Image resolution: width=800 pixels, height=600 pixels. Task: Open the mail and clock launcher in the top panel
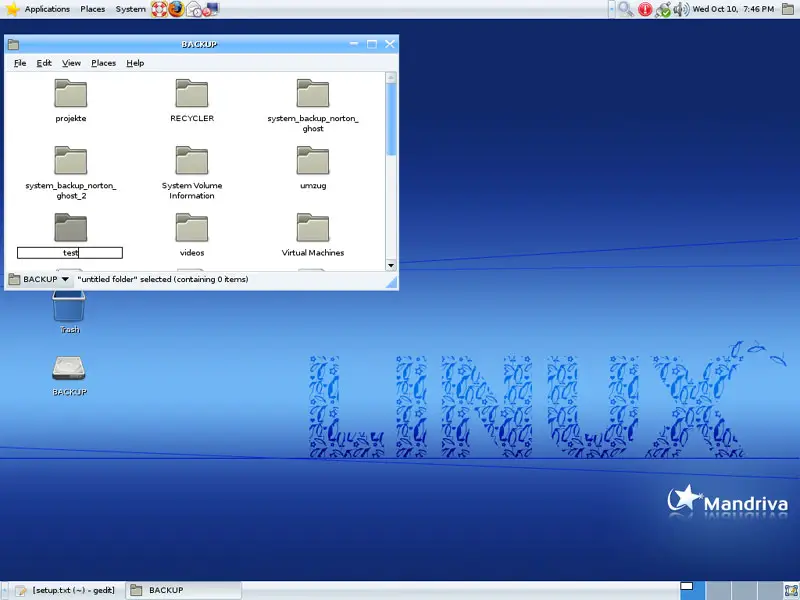point(194,9)
